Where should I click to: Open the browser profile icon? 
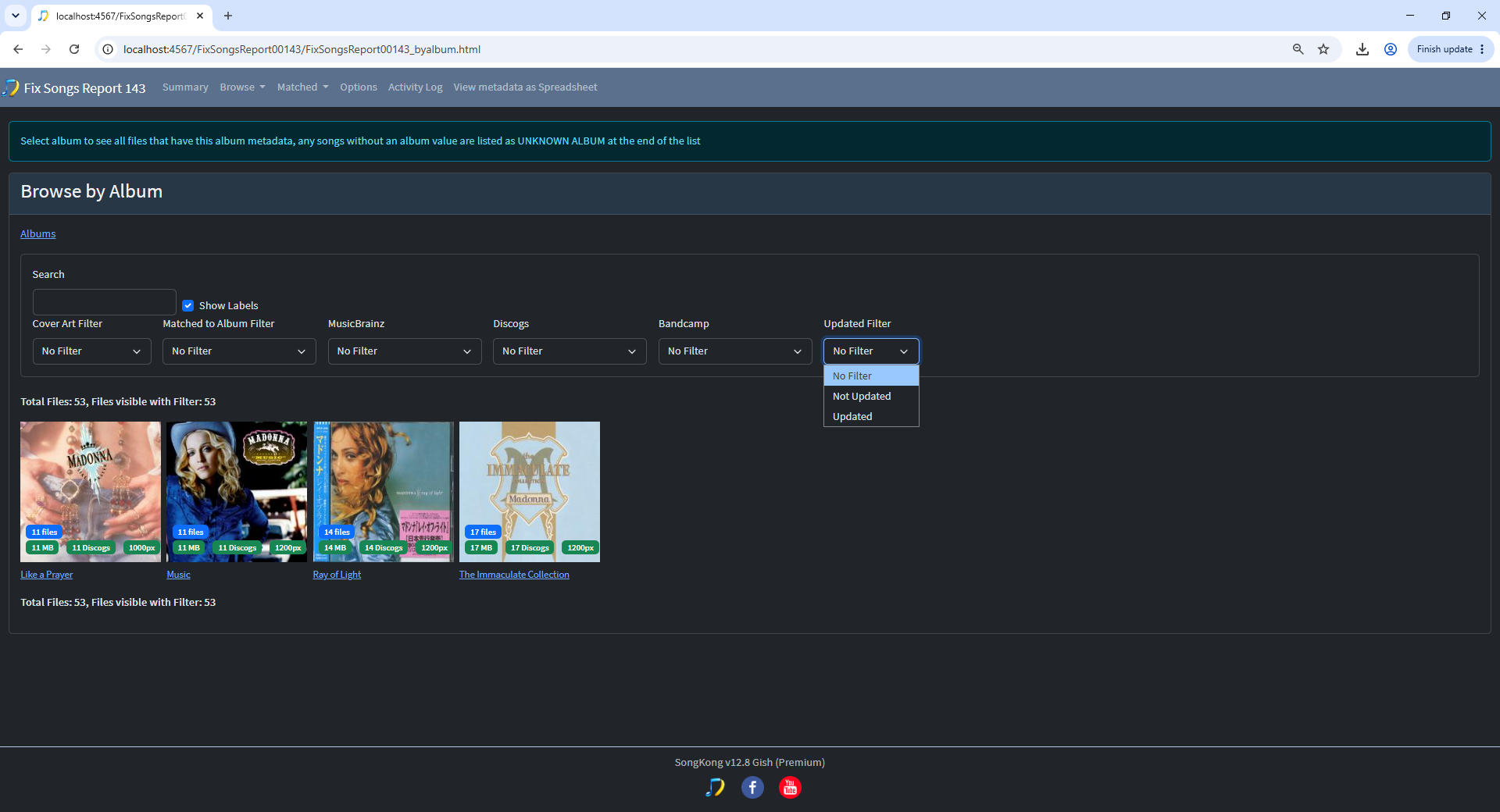pos(1391,49)
